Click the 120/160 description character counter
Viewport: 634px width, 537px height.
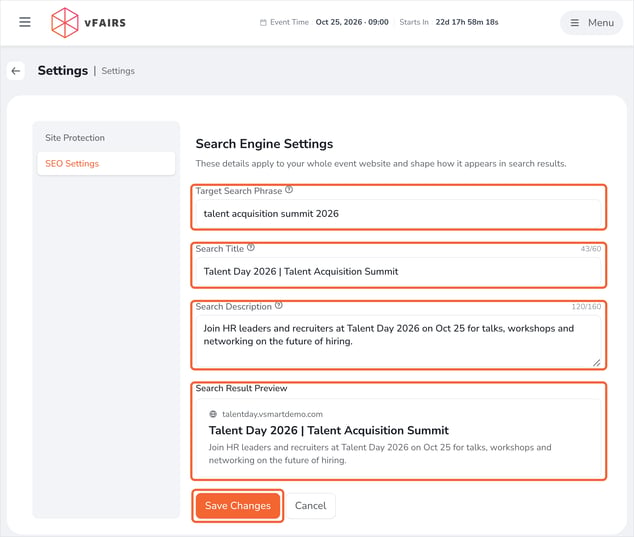586,307
